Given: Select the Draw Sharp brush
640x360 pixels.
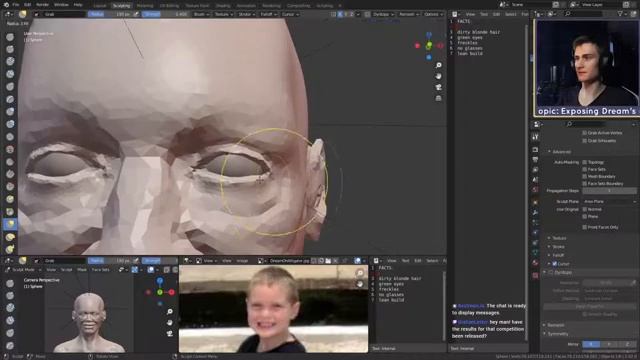Looking at the screenshot, I should (x=10, y=49).
